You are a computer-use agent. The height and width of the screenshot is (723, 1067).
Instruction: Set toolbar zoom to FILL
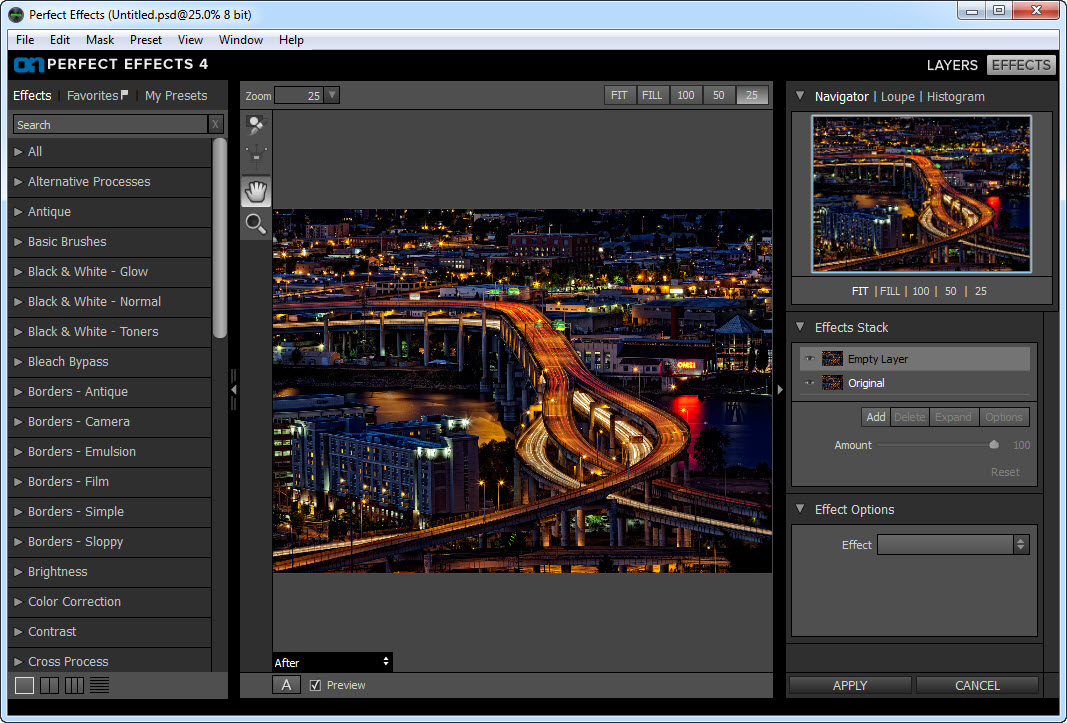point(652,95)
